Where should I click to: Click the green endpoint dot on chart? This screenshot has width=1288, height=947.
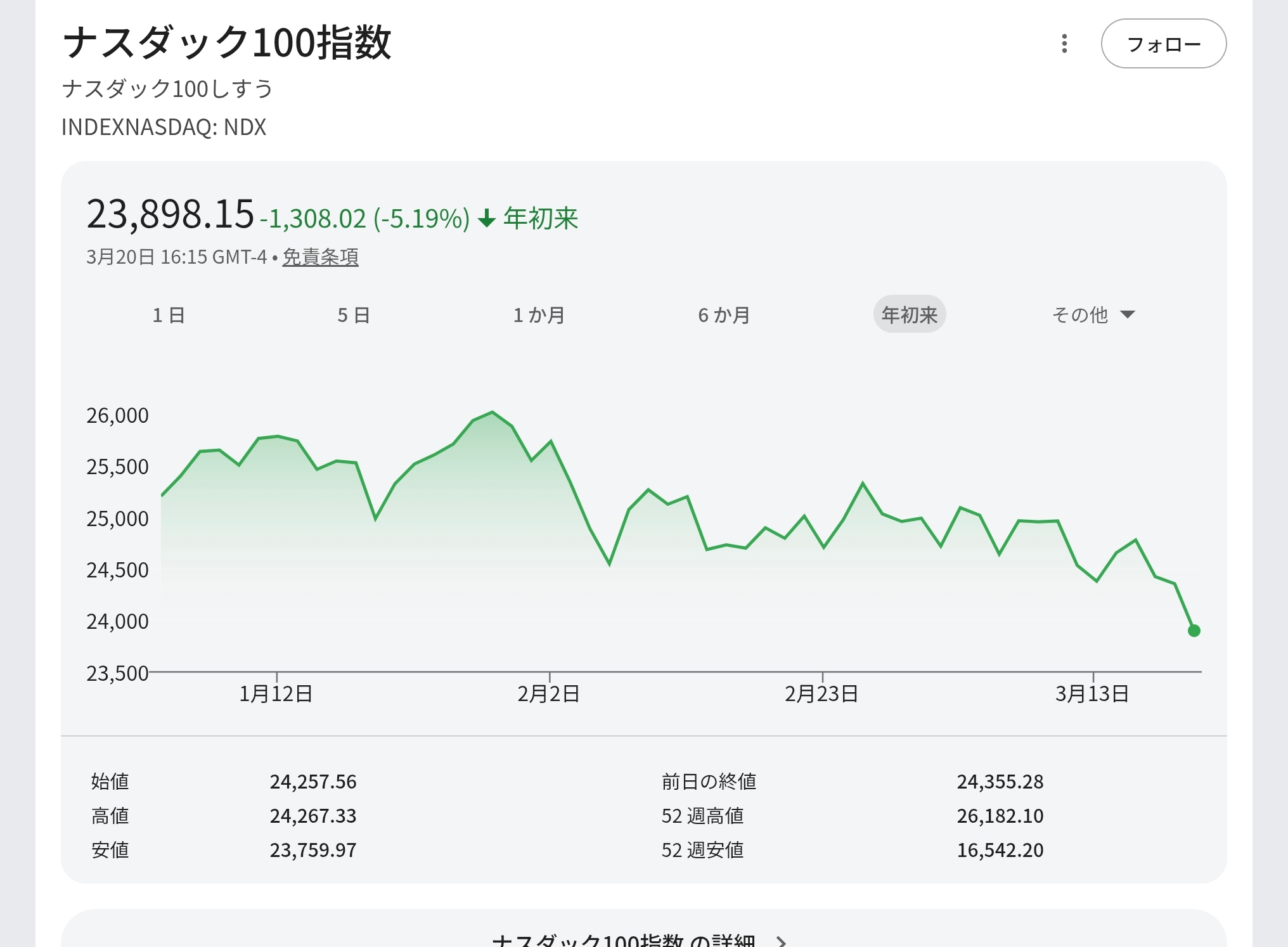[1194, 631]
